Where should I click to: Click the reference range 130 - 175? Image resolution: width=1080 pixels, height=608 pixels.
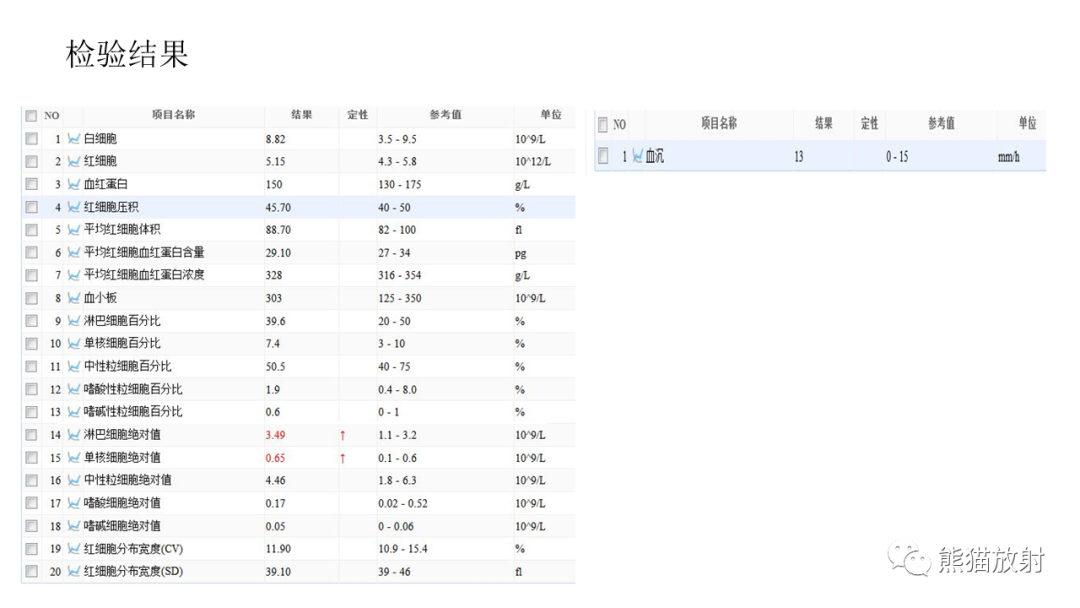coord(399,185)
